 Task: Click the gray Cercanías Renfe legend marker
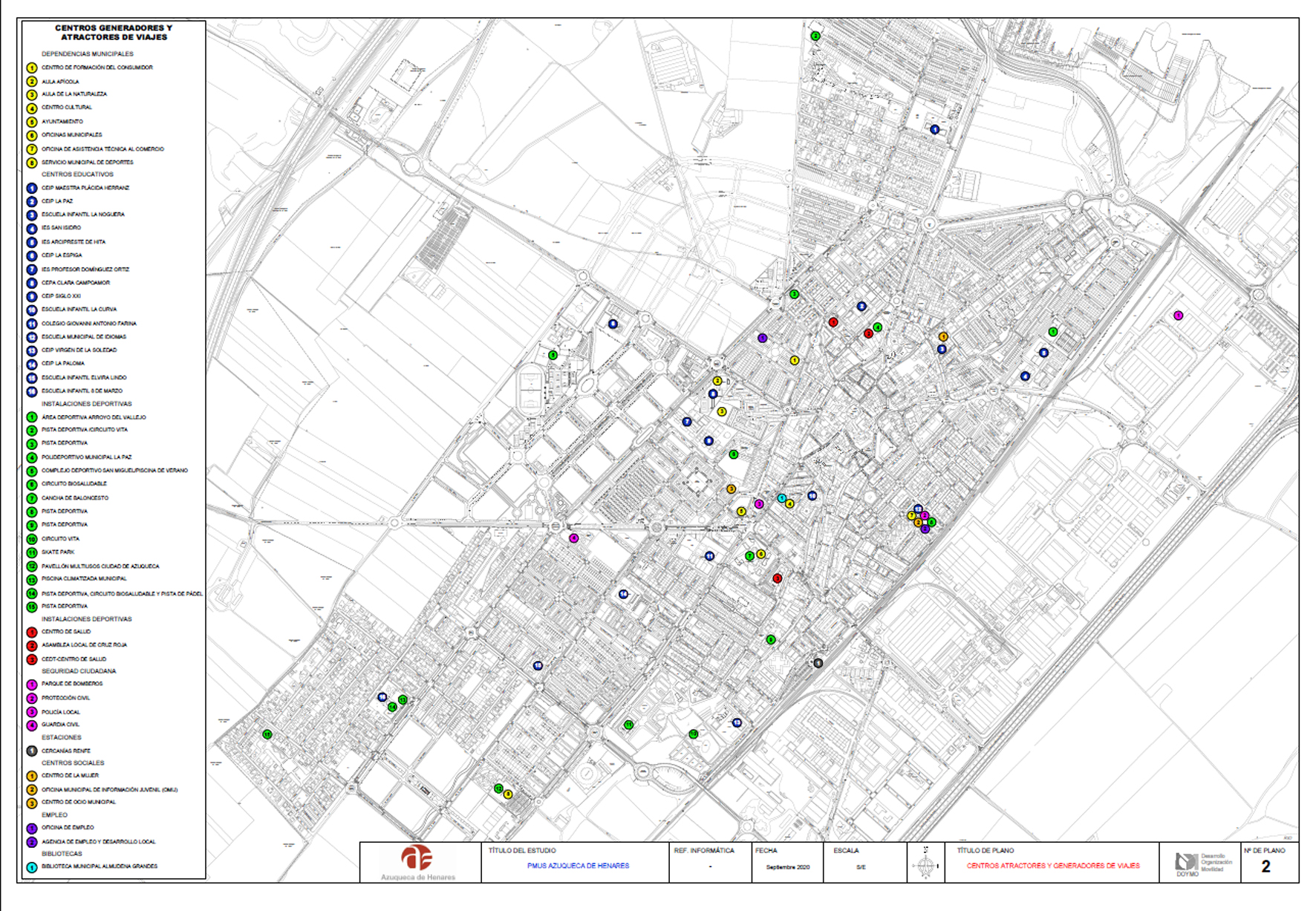pos(32,751)
